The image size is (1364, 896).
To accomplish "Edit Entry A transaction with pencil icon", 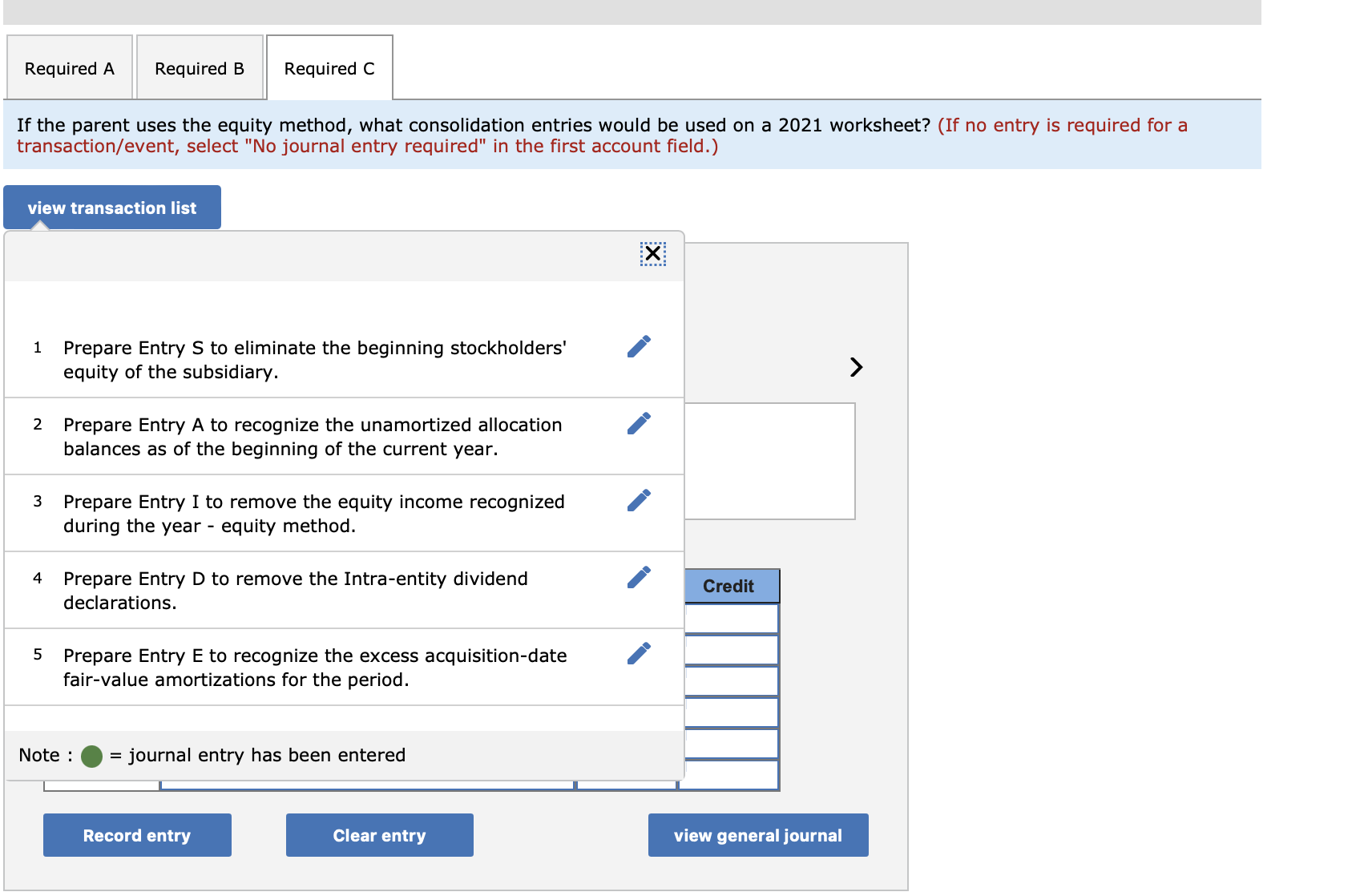I will point(639,423).
